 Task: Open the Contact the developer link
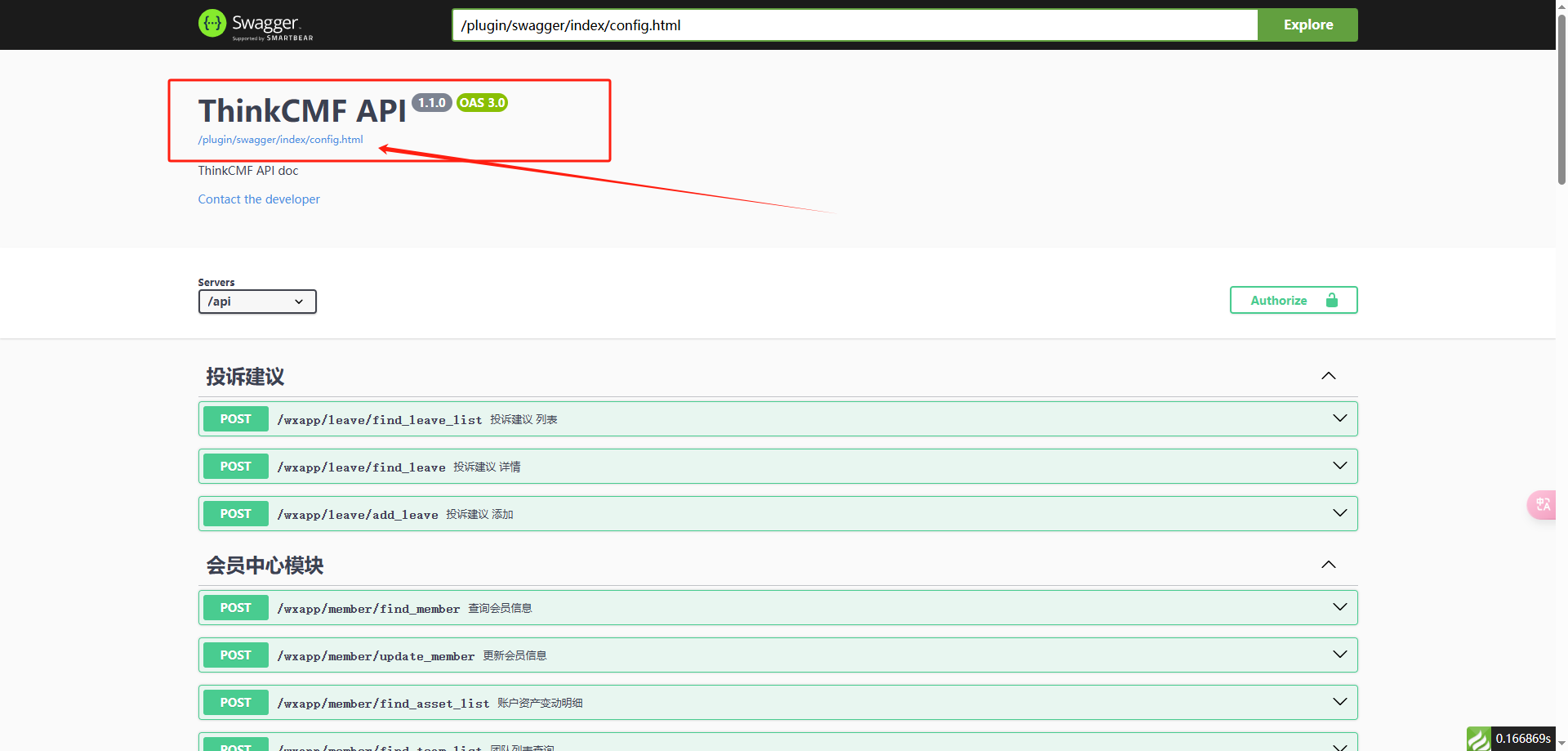click(x=259, y=199)
